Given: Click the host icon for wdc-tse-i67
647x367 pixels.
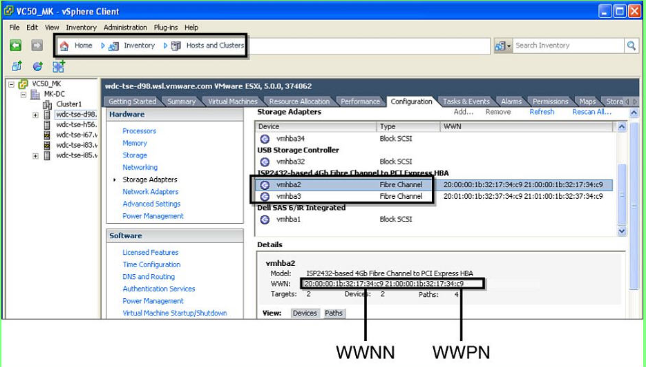Looking at the screenshot, I should coord(47,135).
